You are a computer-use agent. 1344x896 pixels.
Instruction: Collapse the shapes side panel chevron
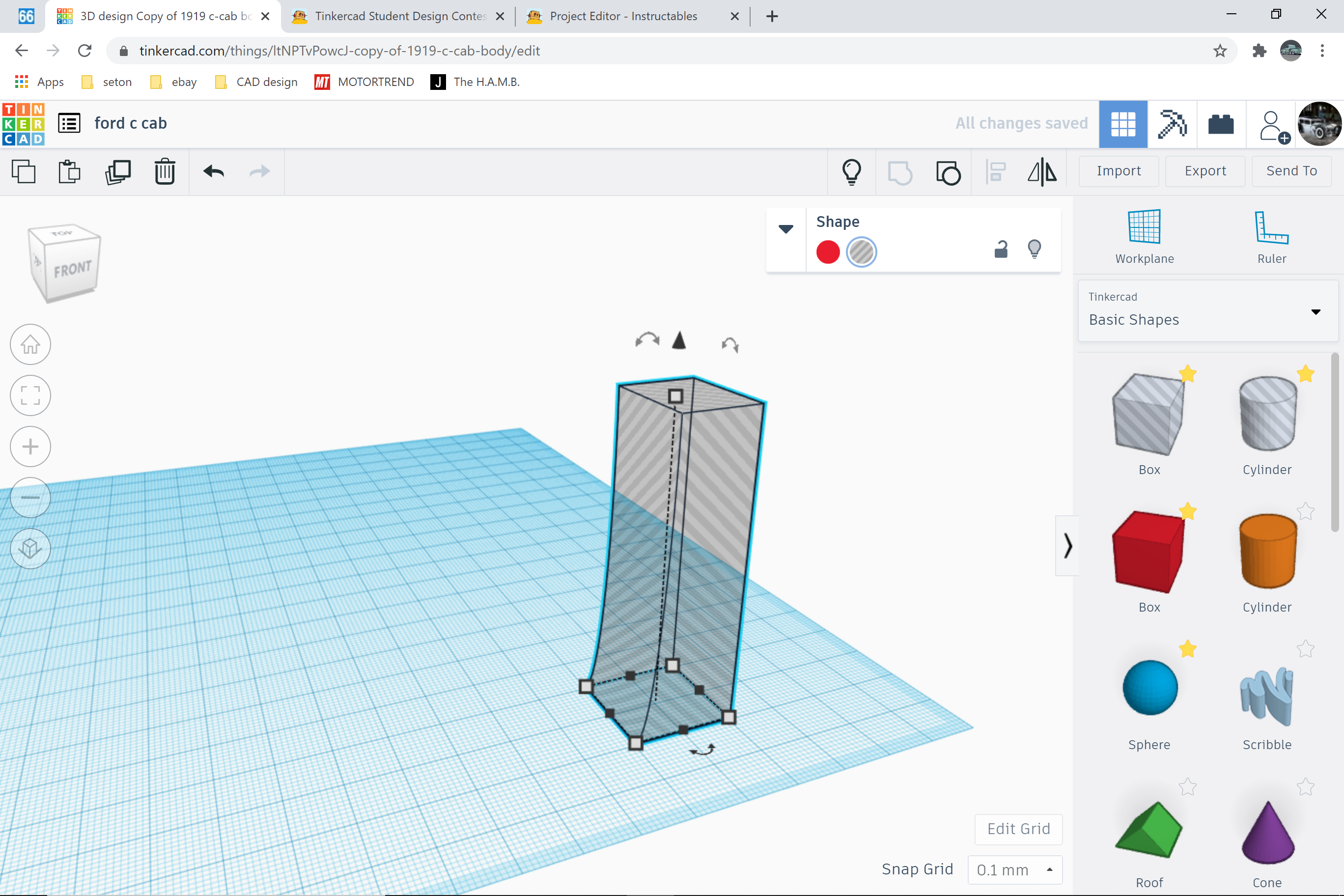tap(1067, 546)
